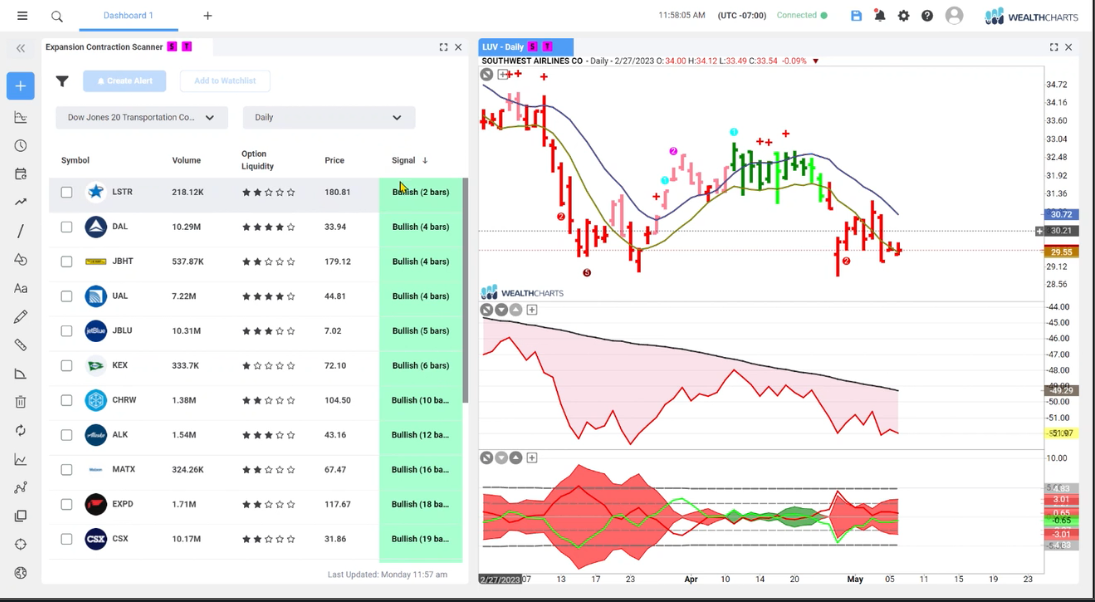The width and height of the screenshot is (1095, 602).
Task: Add indicator to the middle pane
Action: [x=532, y=310]
